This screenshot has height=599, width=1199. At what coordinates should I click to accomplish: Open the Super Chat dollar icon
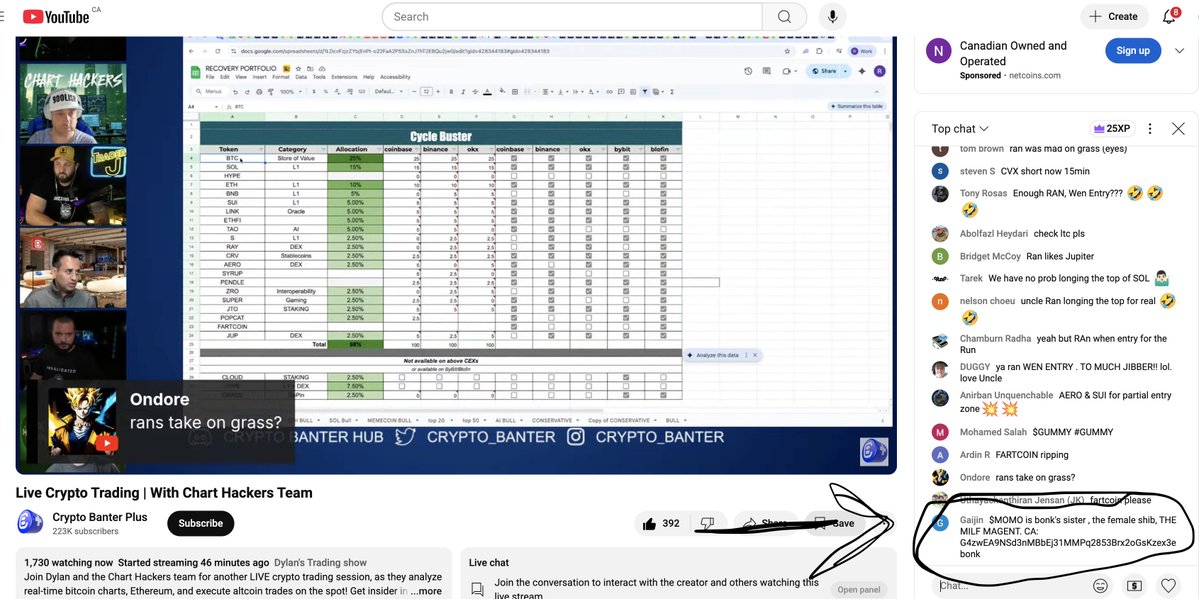tap(1134, 585)
